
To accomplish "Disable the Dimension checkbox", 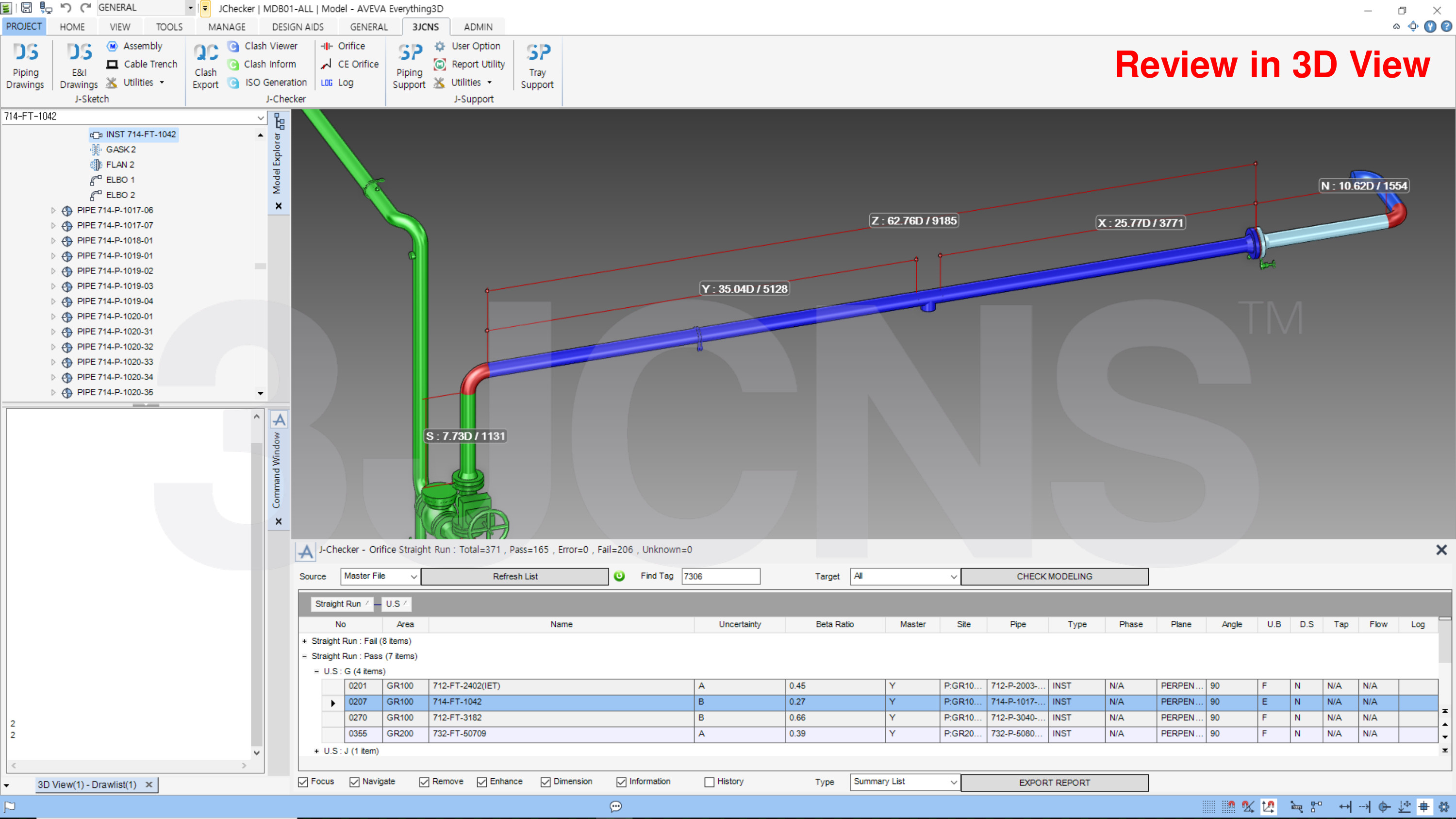I will 546,782.
